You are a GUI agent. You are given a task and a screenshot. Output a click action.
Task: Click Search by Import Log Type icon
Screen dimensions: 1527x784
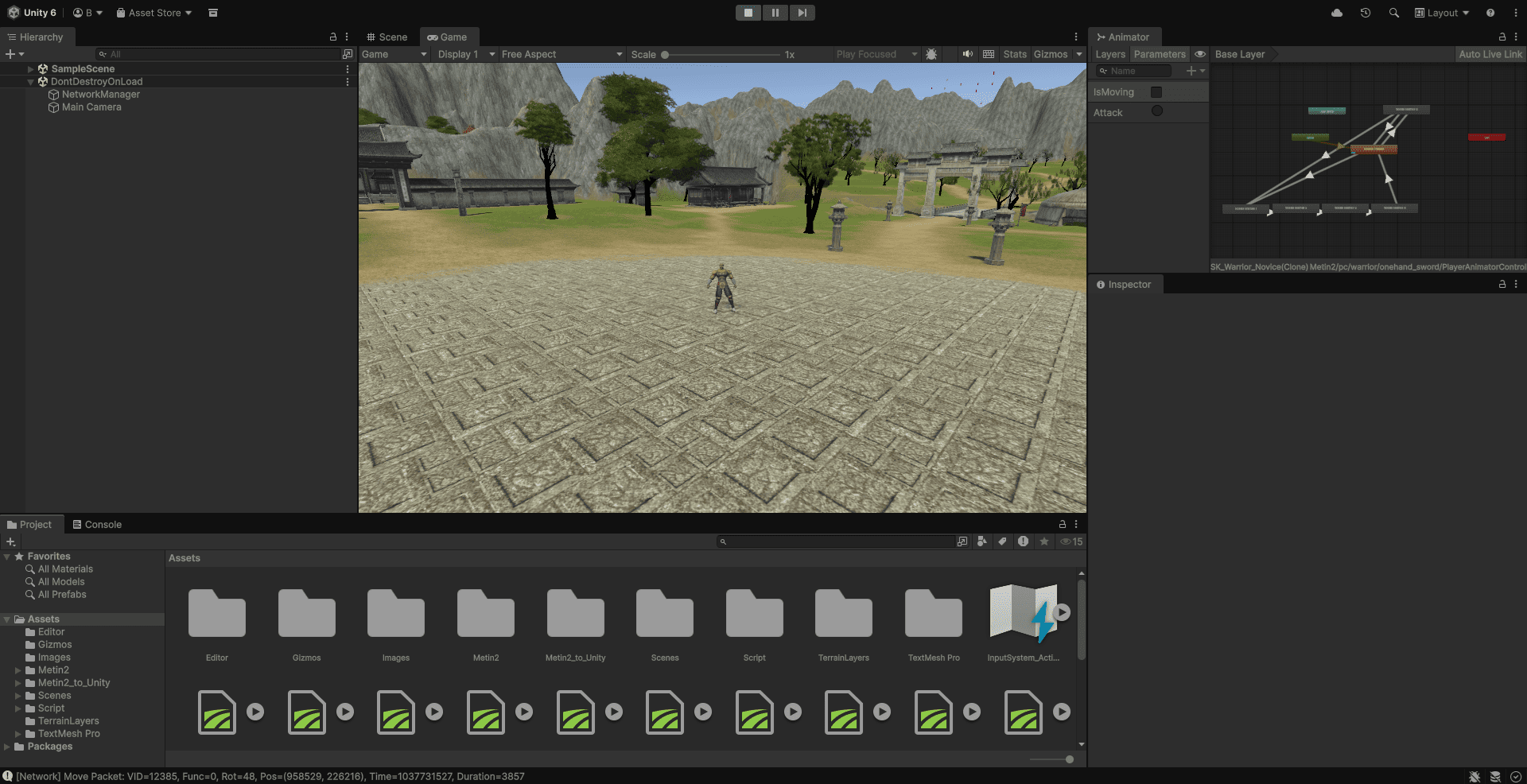[1024, 541]
